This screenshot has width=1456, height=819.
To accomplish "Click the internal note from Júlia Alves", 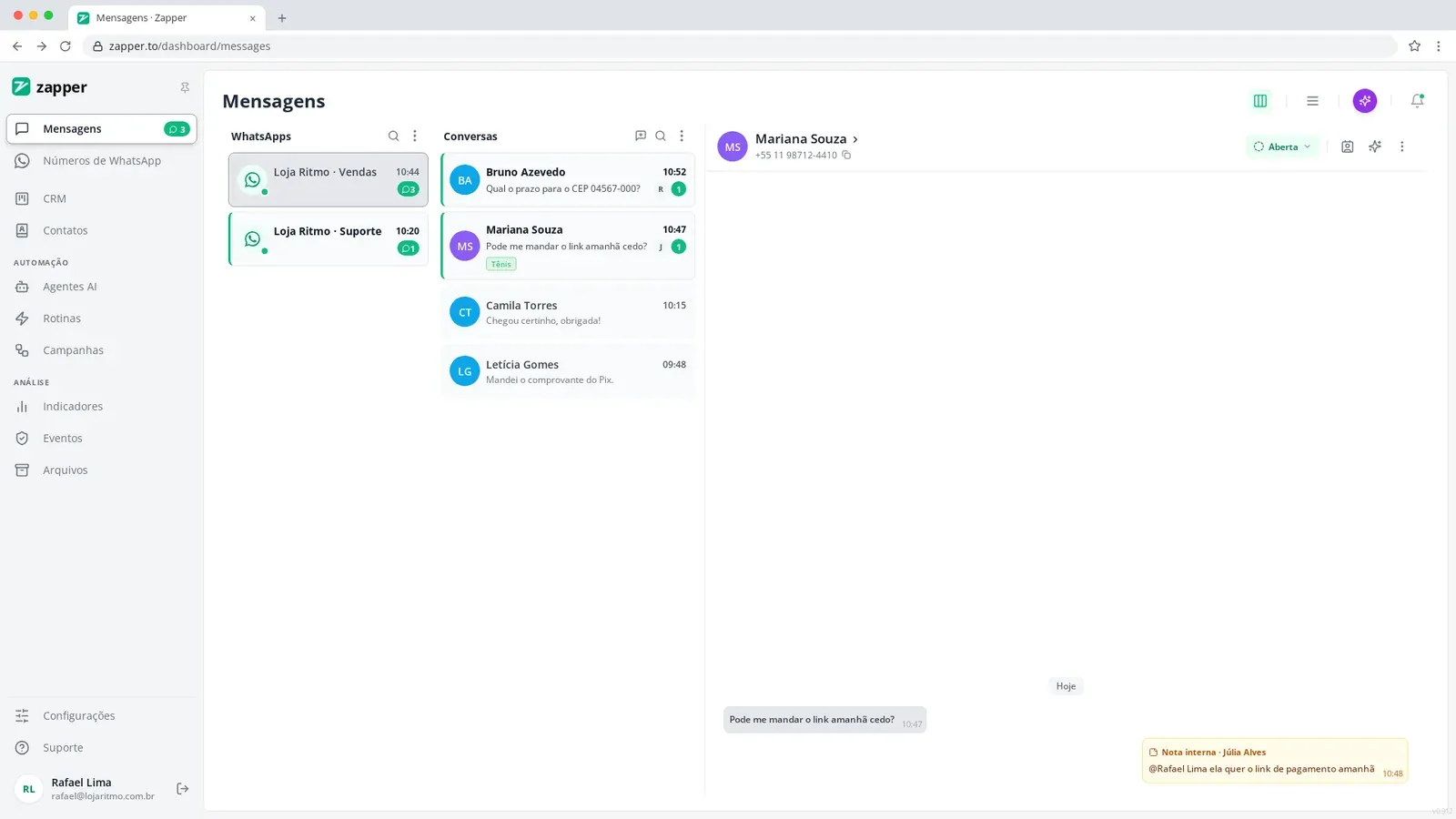I will (x=1275, y=761).
